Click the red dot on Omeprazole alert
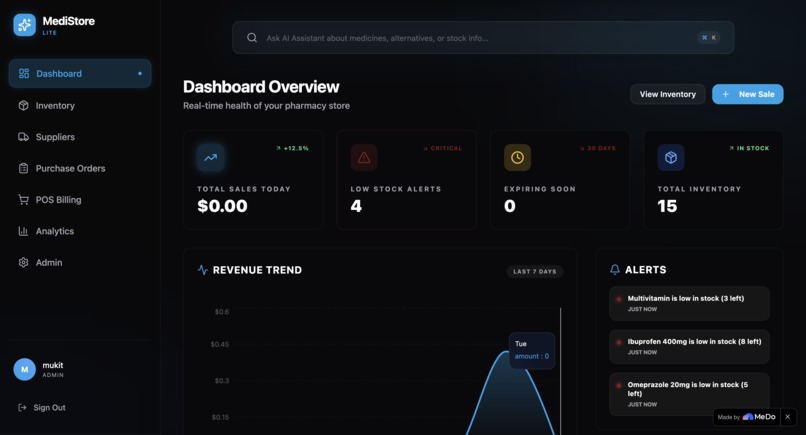806x435 pixels. [x=618, y=385]
